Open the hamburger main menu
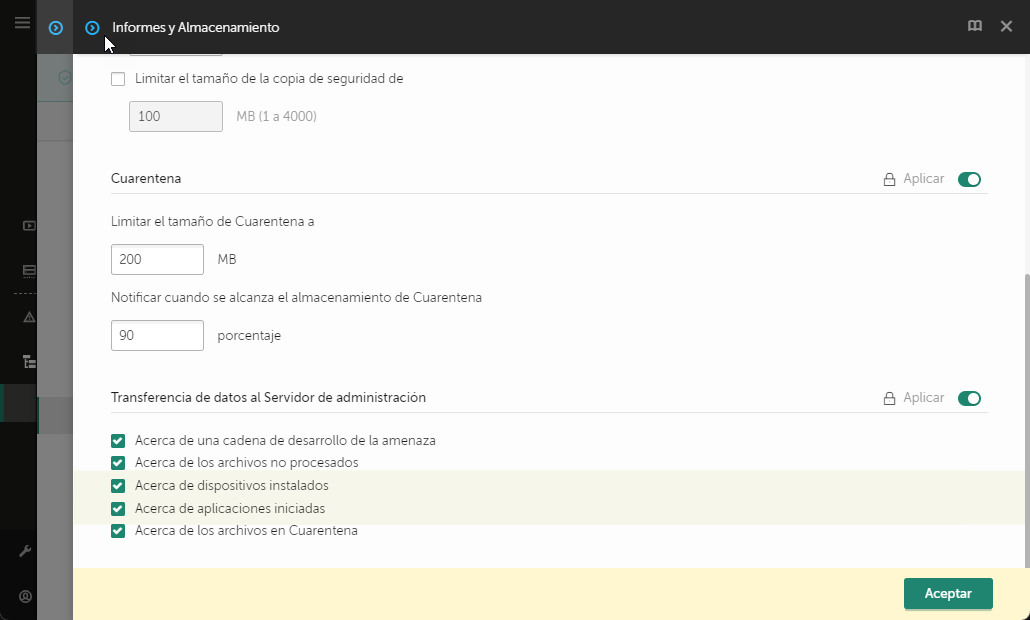Screen dimensions: 1030x620 22,22
